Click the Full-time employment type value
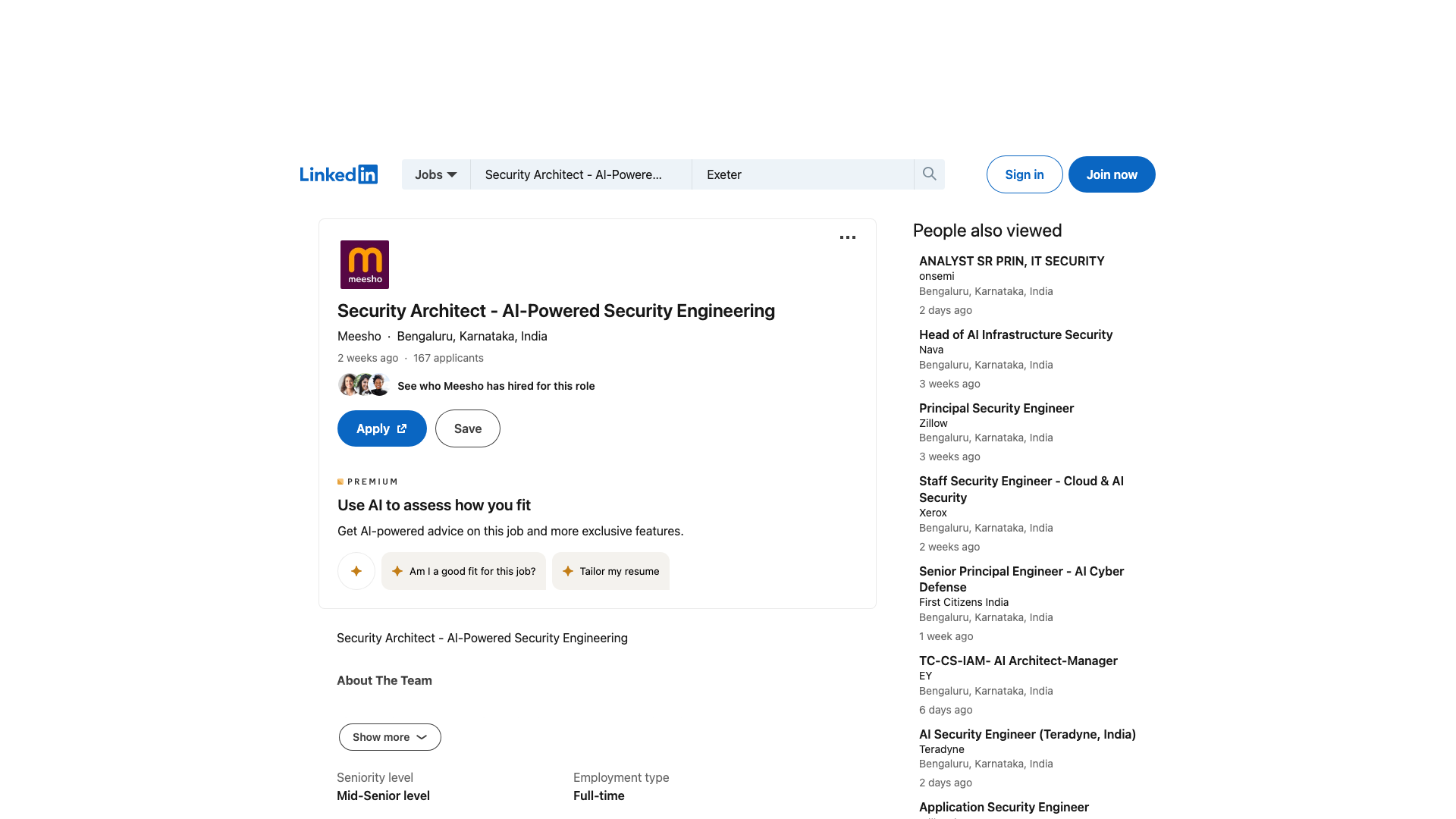The image size is (1456, 819). pos(599,795)
